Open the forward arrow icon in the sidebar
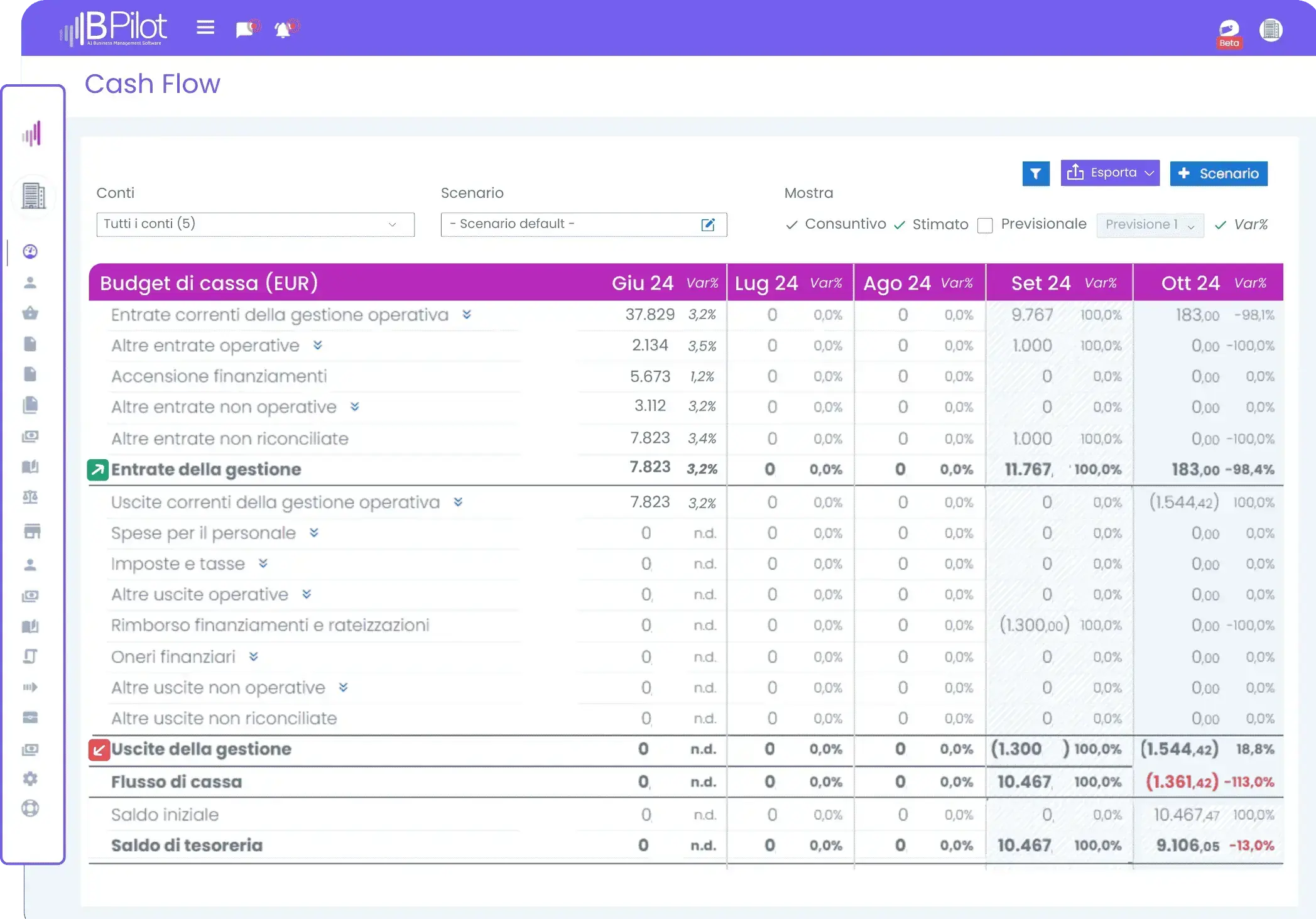 30,687
